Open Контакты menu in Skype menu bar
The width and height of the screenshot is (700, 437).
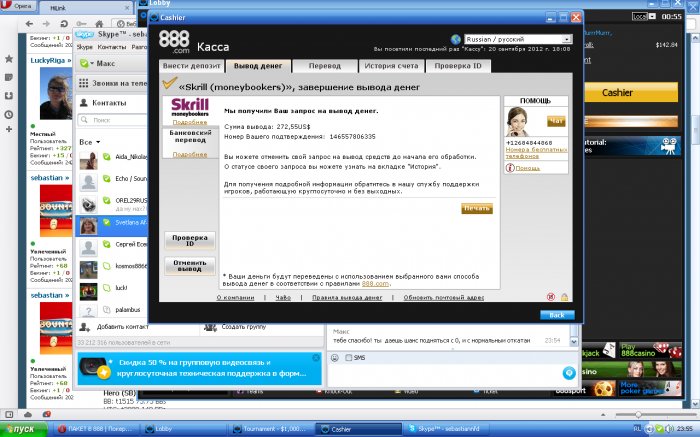pyautogui.click(x=112, y=47)
